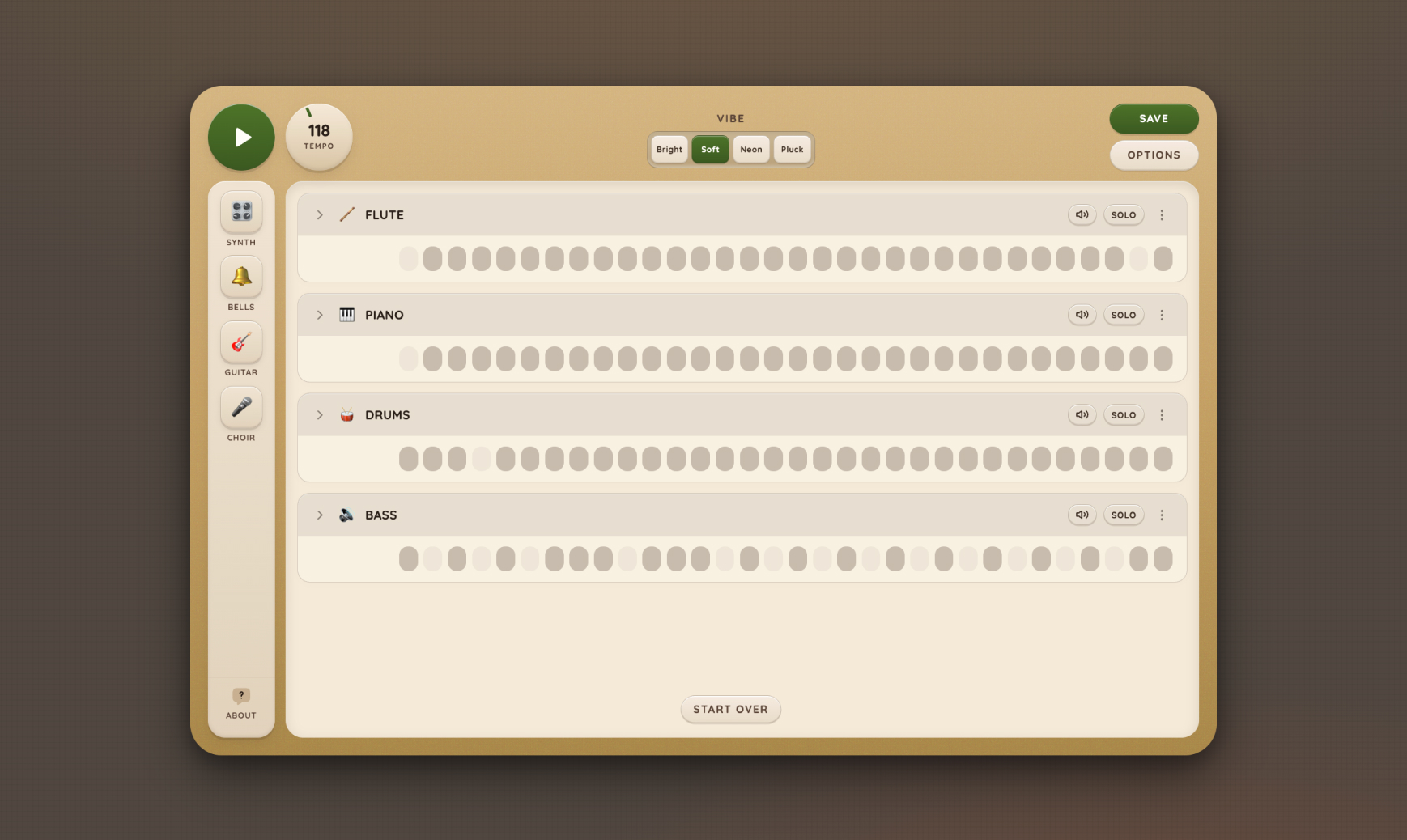Expand the Flute track

[320, 215]
